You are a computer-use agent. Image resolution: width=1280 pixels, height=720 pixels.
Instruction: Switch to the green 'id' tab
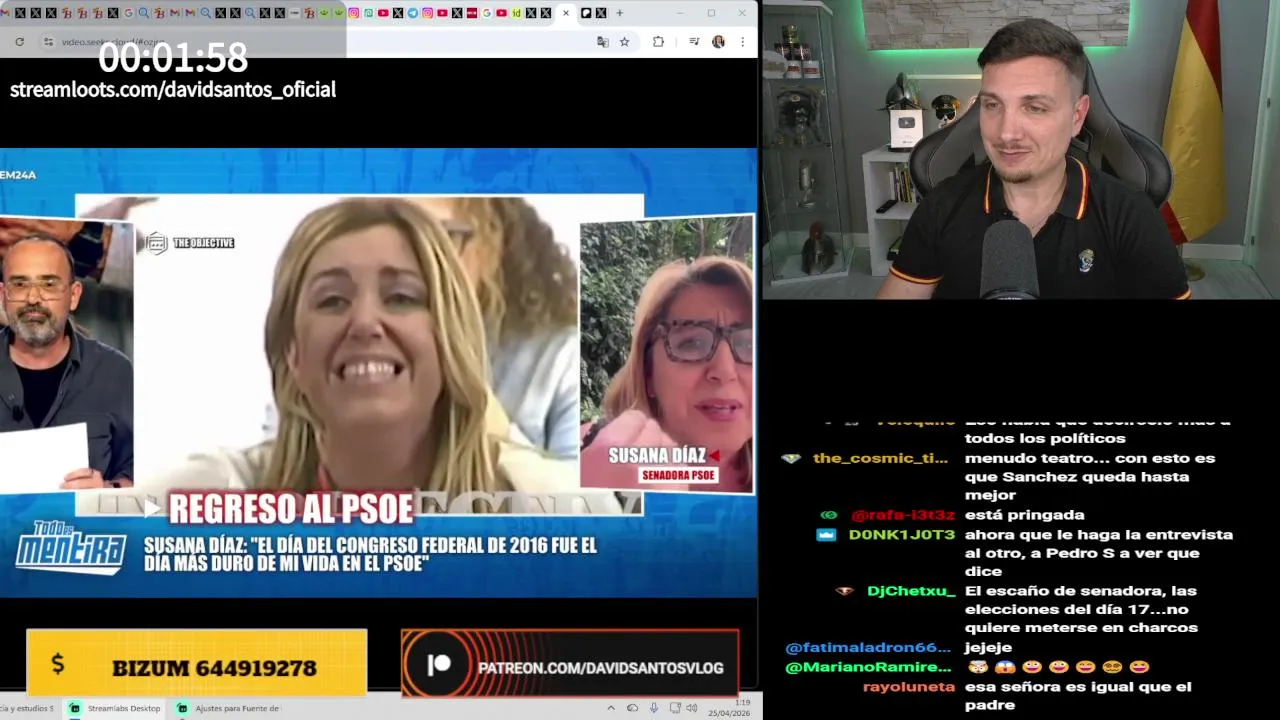pyautogui.click(x=516, y=13)
